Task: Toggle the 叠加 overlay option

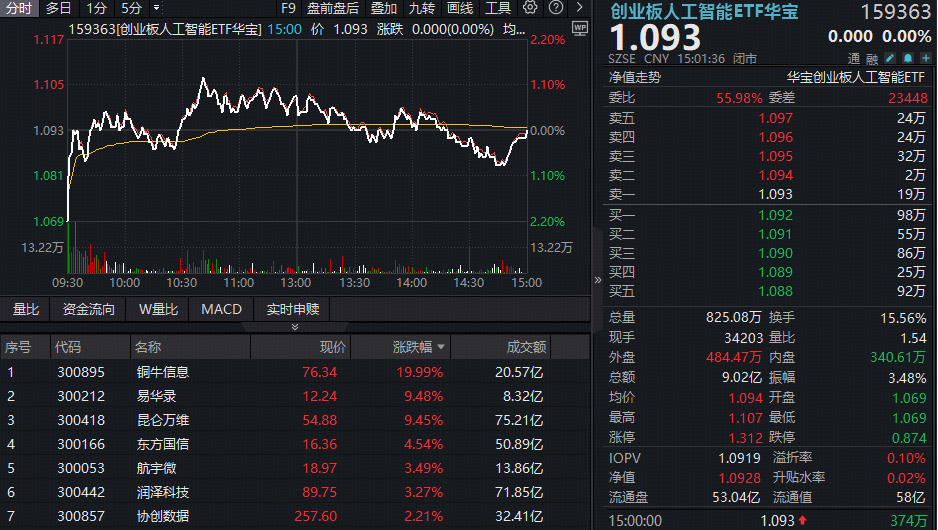Action: [383, 8]
